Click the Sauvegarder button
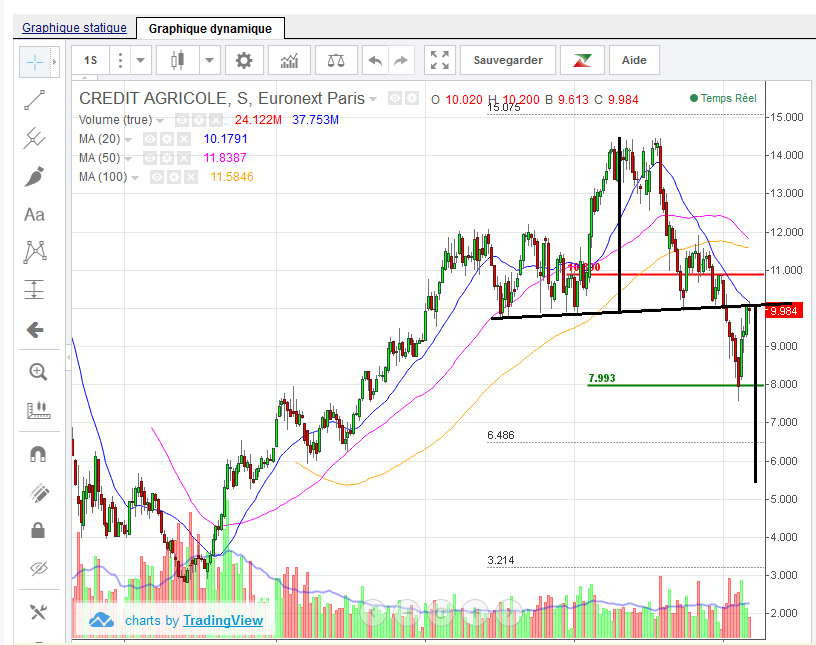 (x=508, y=60)
